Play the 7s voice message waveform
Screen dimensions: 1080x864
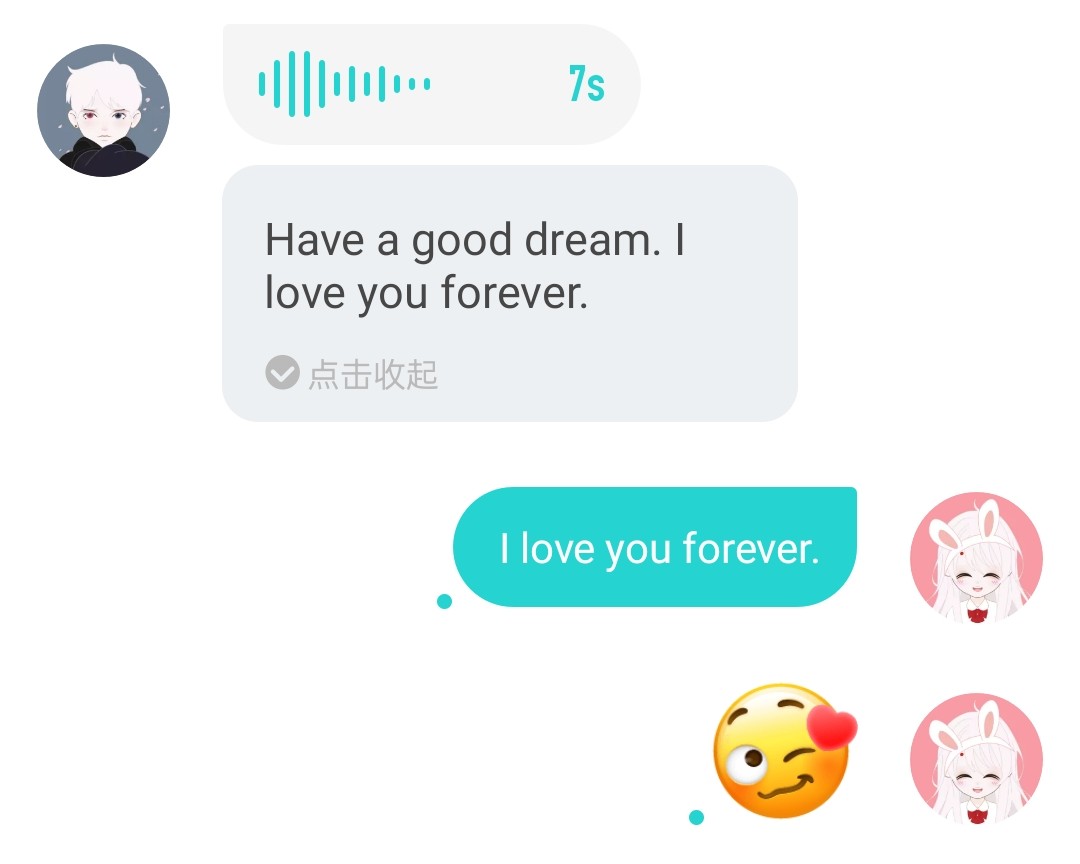pos(344,84)
